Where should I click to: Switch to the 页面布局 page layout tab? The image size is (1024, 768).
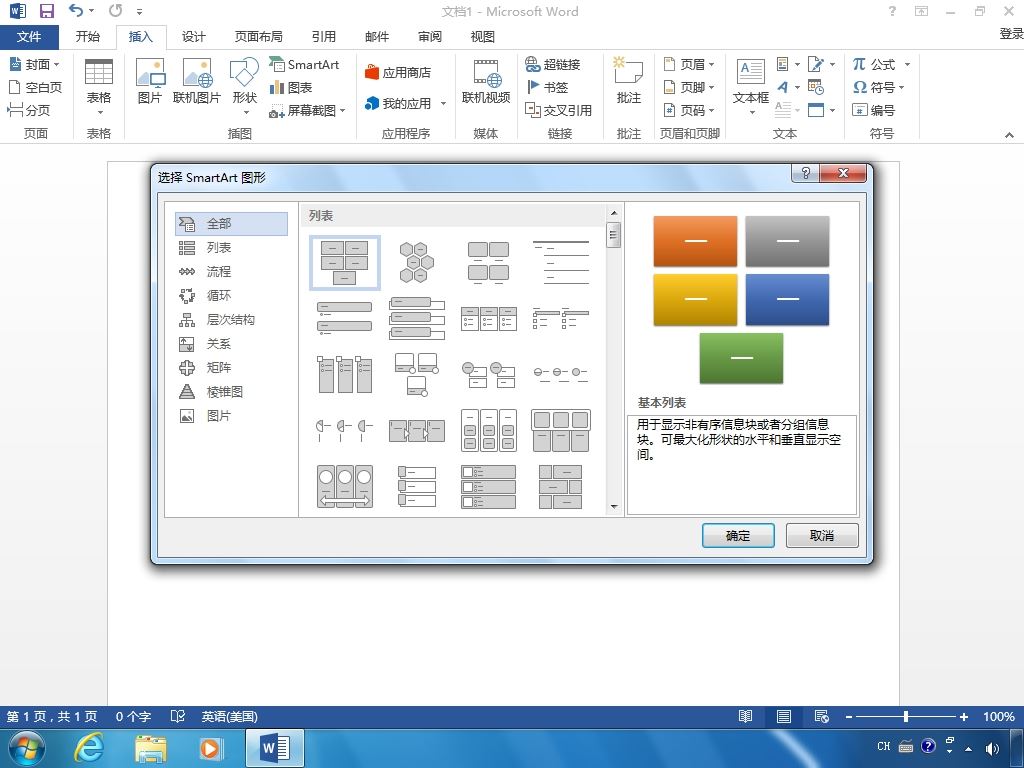(259, 37)
